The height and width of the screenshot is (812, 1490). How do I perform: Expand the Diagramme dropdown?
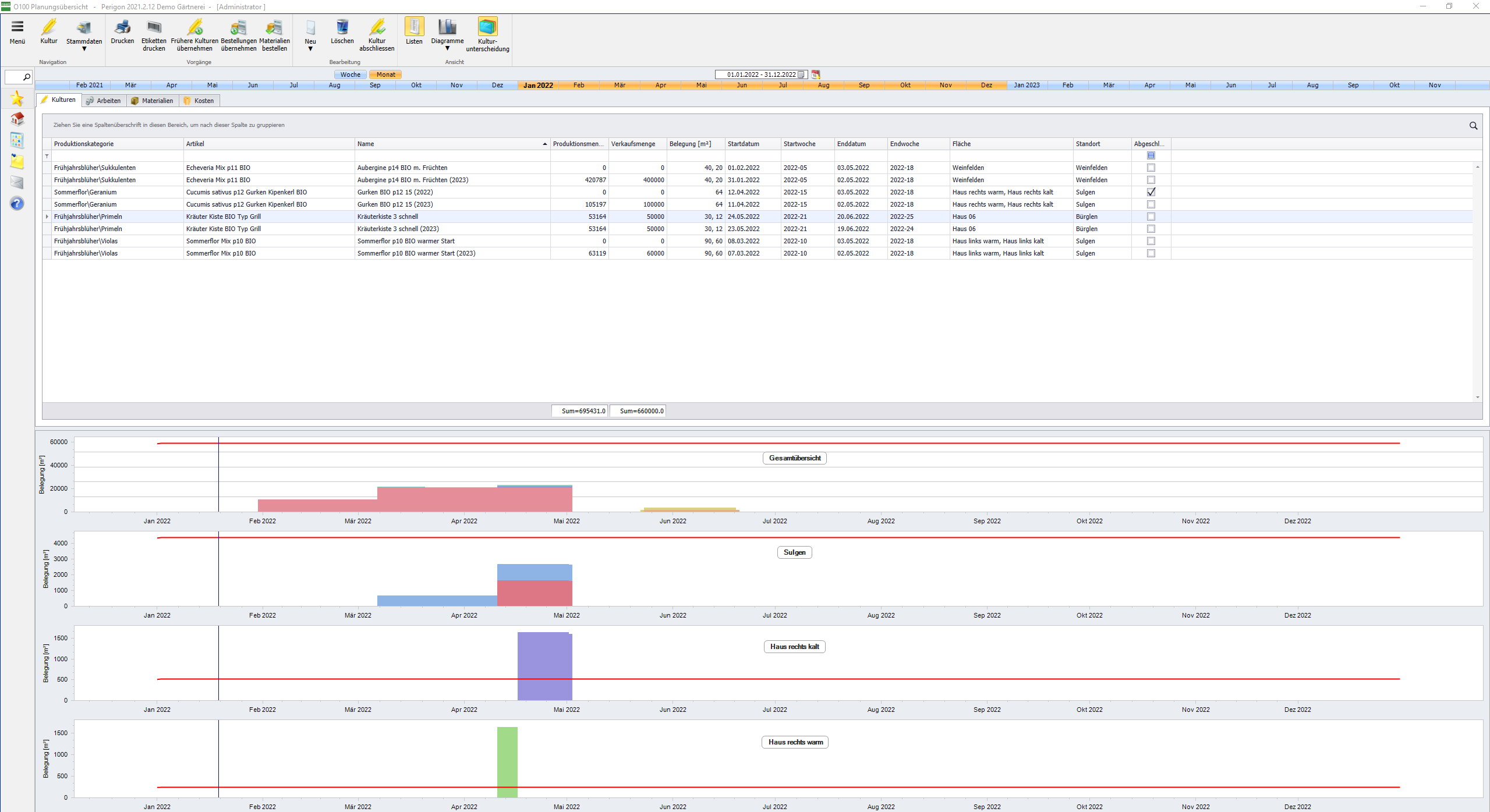[447, 48]
